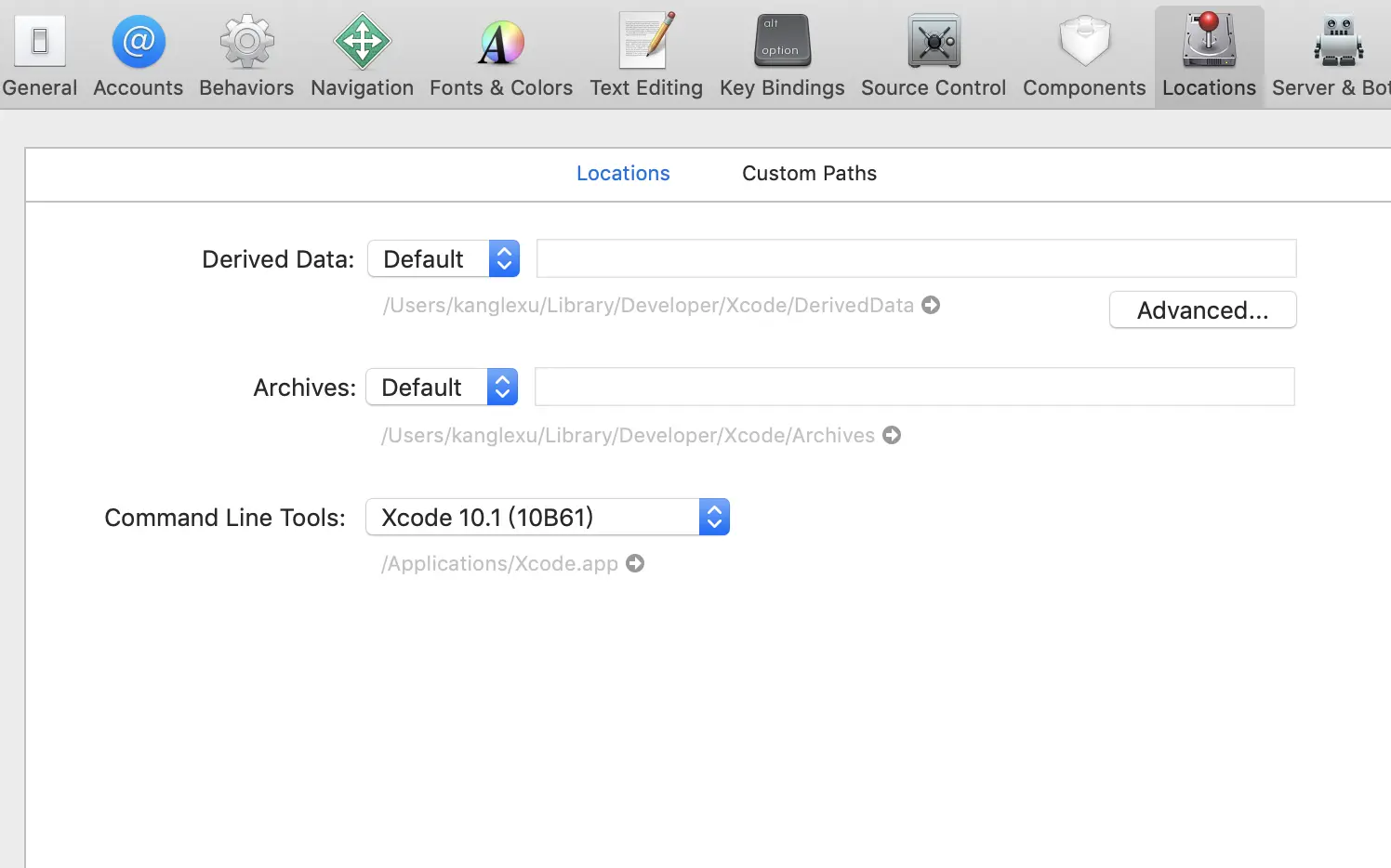Click the /Users/kanglexu/Library/Developer/Xcode/Archives path text
The image size is (1391, 868).
tap(628, 435)
